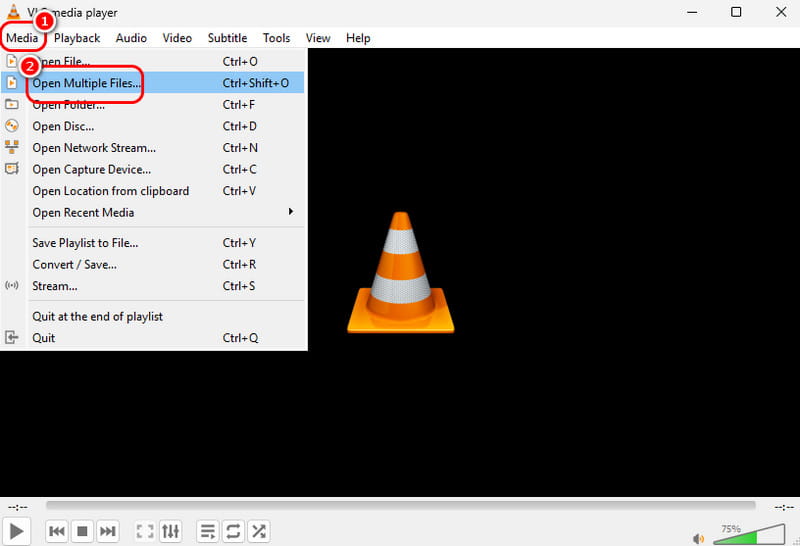
Task: Open the Video menu
Action: (177, 38)
